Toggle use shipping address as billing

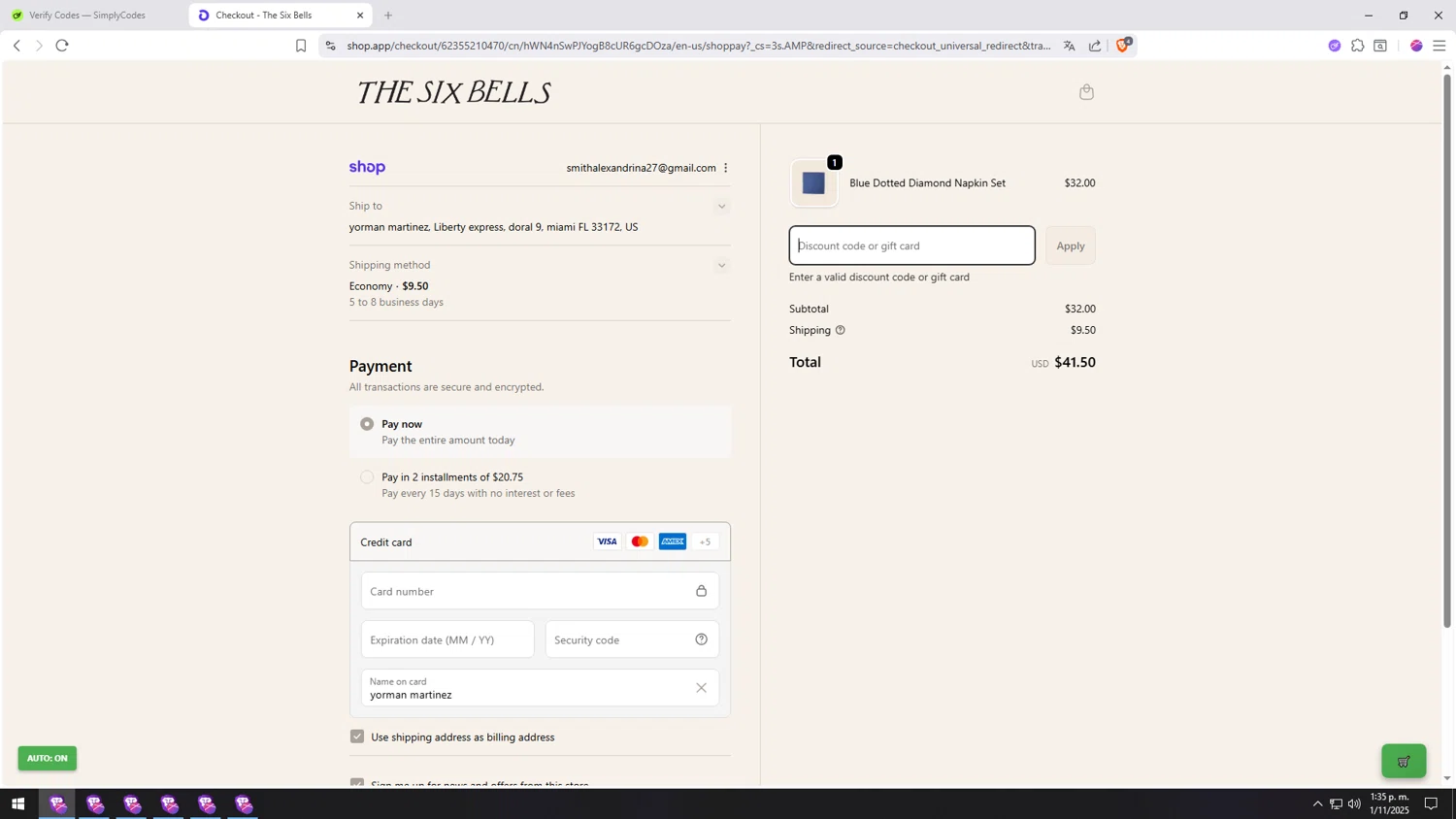pos(357,737)
